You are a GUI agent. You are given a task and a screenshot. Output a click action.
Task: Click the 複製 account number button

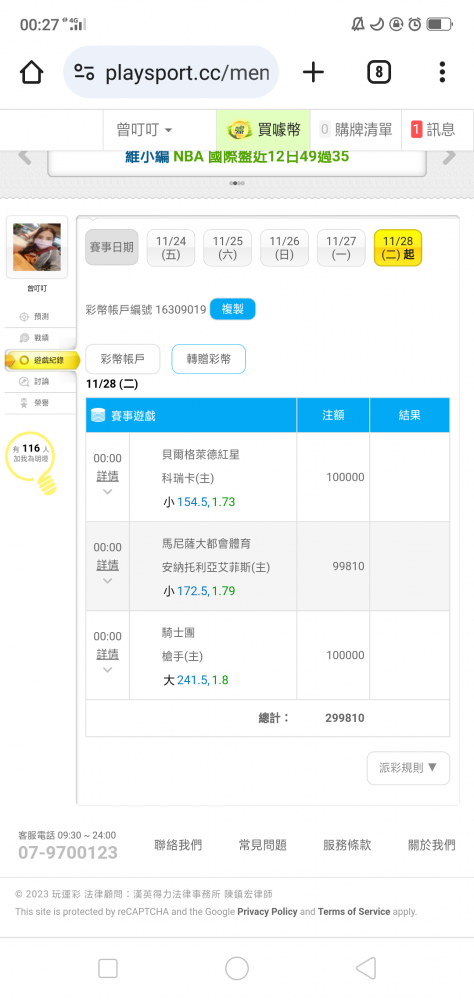[x=232, y=309]
